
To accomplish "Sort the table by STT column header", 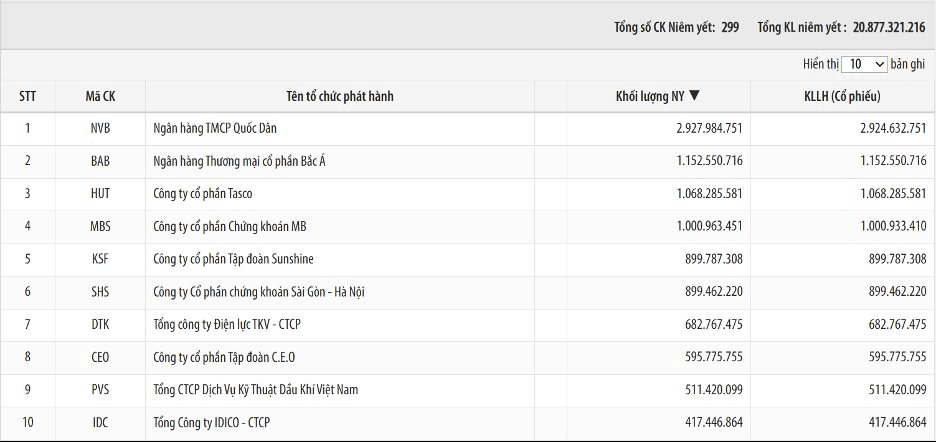I will [x=27, y=96].
